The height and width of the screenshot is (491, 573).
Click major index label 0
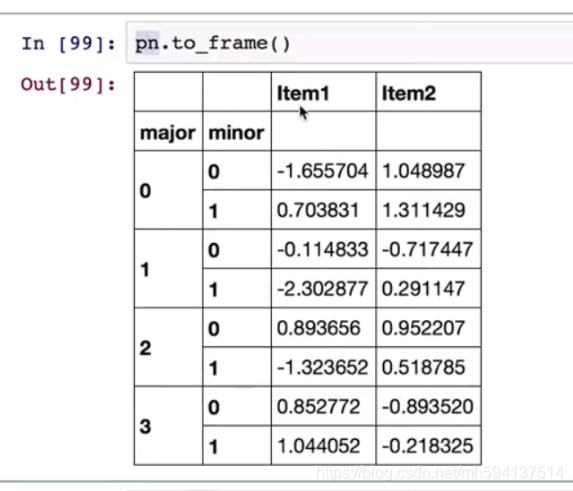(x=145, y=191)
